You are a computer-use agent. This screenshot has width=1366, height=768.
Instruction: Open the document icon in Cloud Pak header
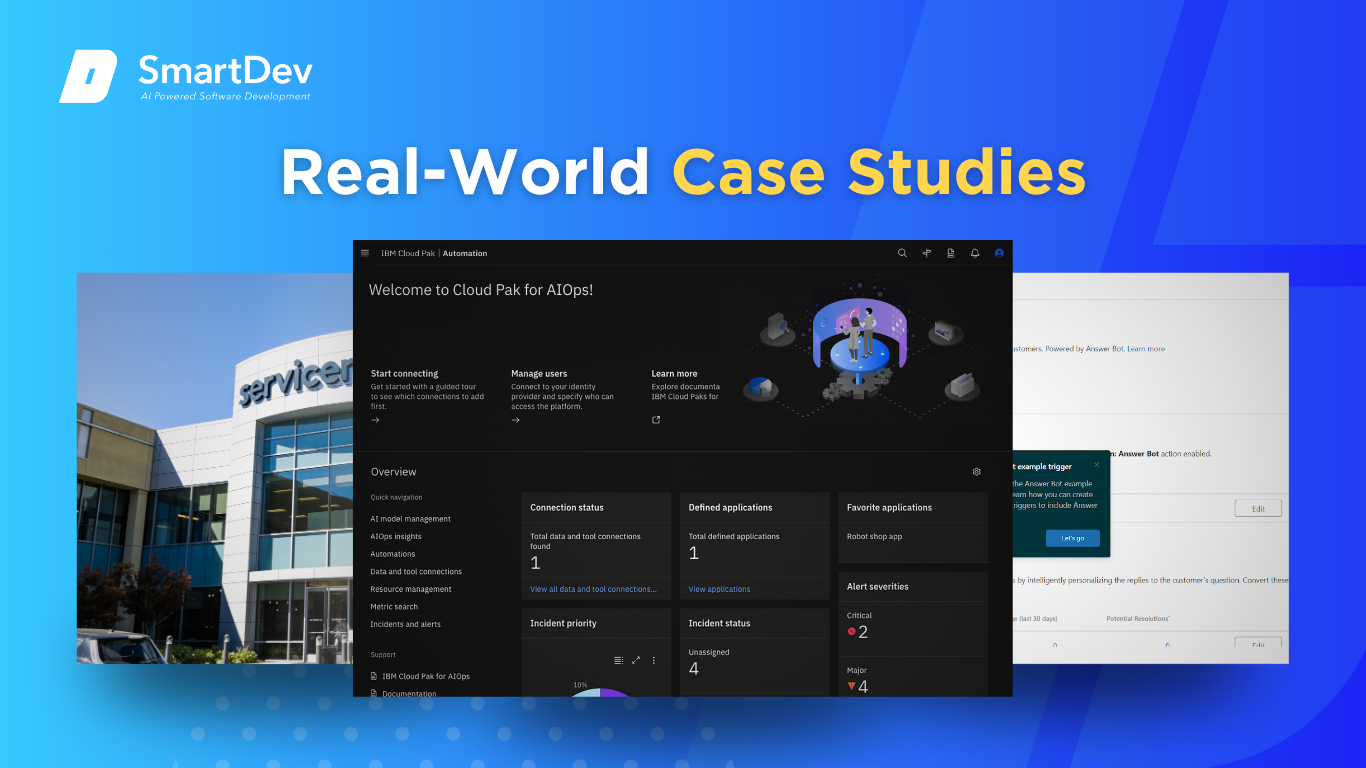tap(951, 253)
